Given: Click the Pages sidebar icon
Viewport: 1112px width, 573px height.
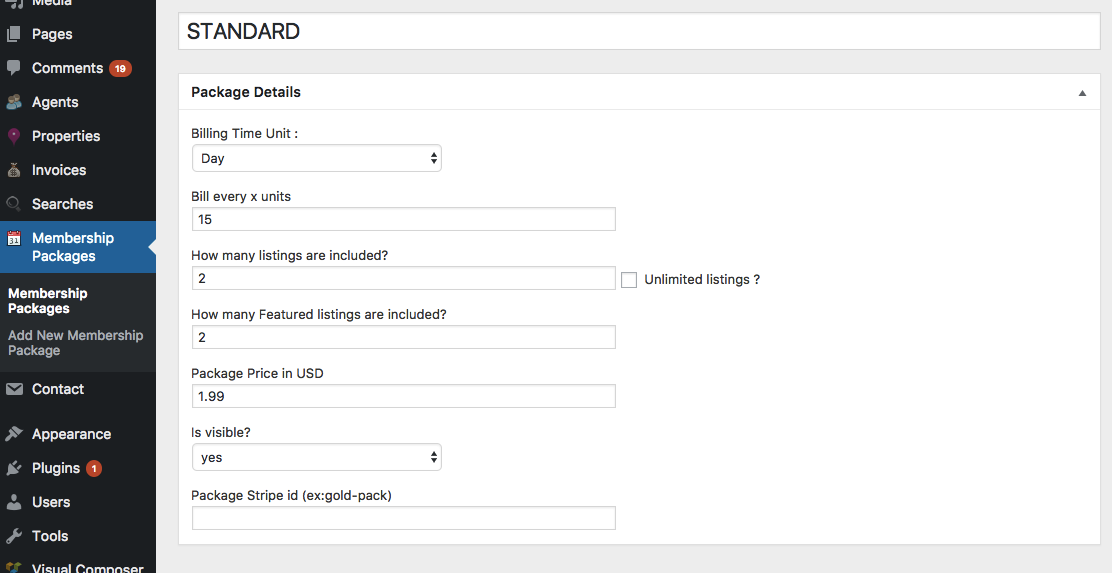Looking at the screenshot, I should [x=13, y=33].
